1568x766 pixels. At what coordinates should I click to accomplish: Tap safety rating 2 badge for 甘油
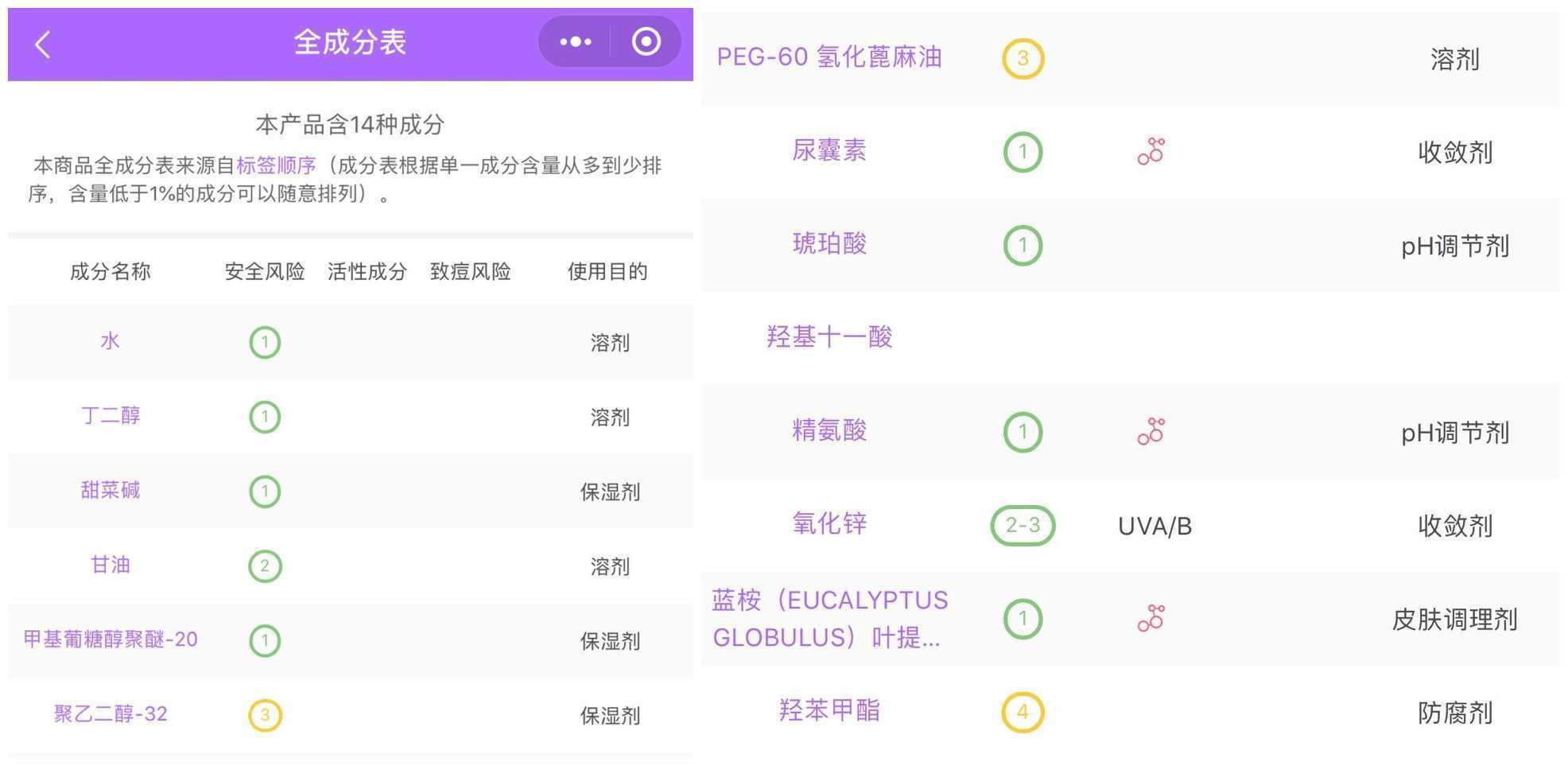pos(265,566)
